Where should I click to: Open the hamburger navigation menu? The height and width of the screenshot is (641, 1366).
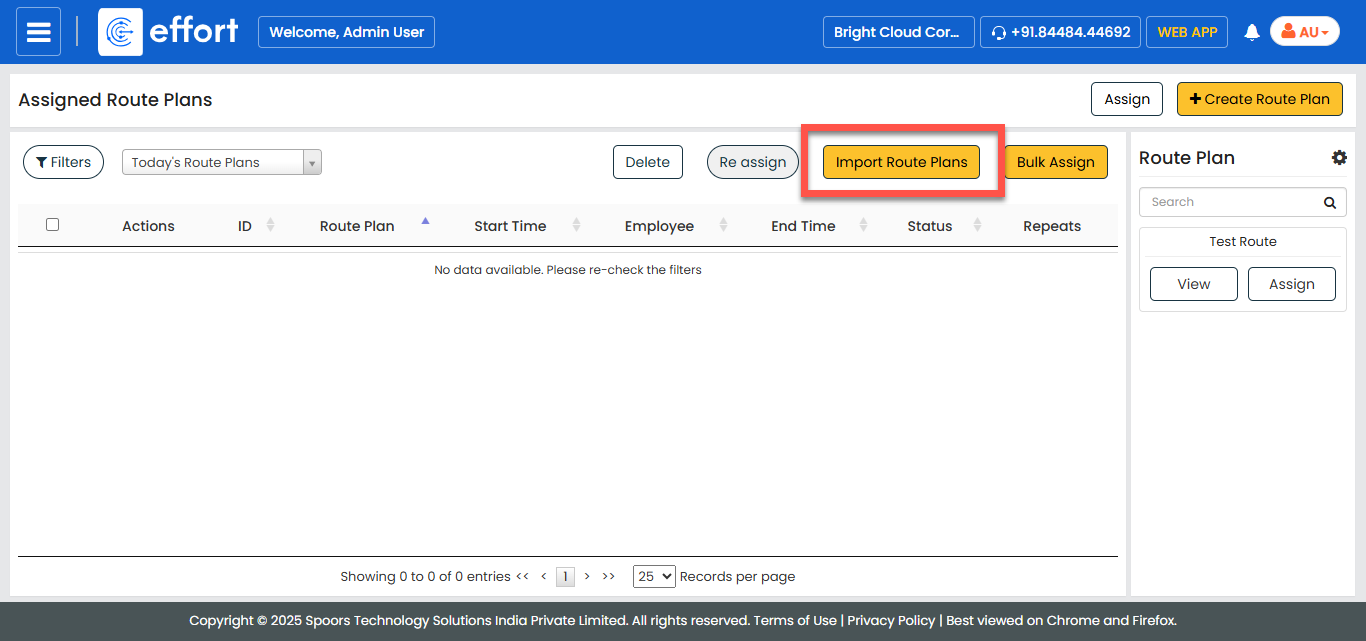tap(38, 32)
